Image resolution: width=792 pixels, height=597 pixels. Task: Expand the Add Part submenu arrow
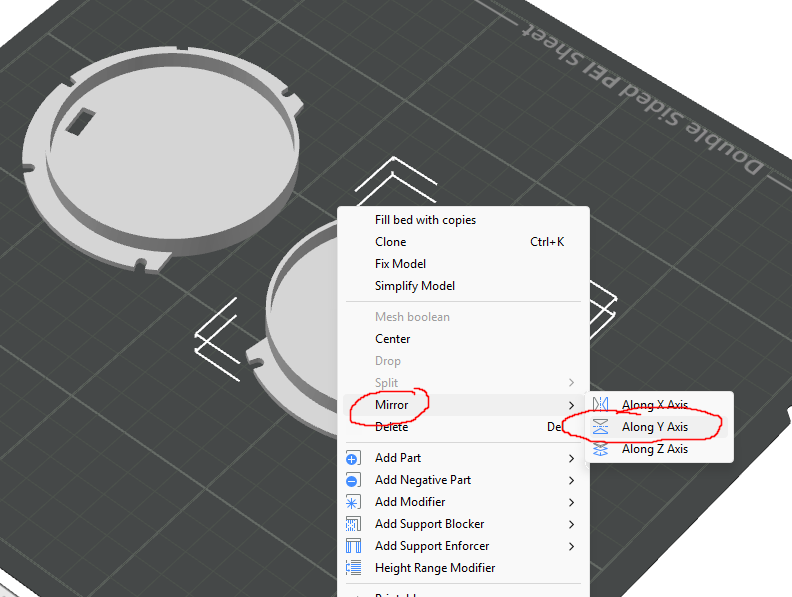pos(571,458)
